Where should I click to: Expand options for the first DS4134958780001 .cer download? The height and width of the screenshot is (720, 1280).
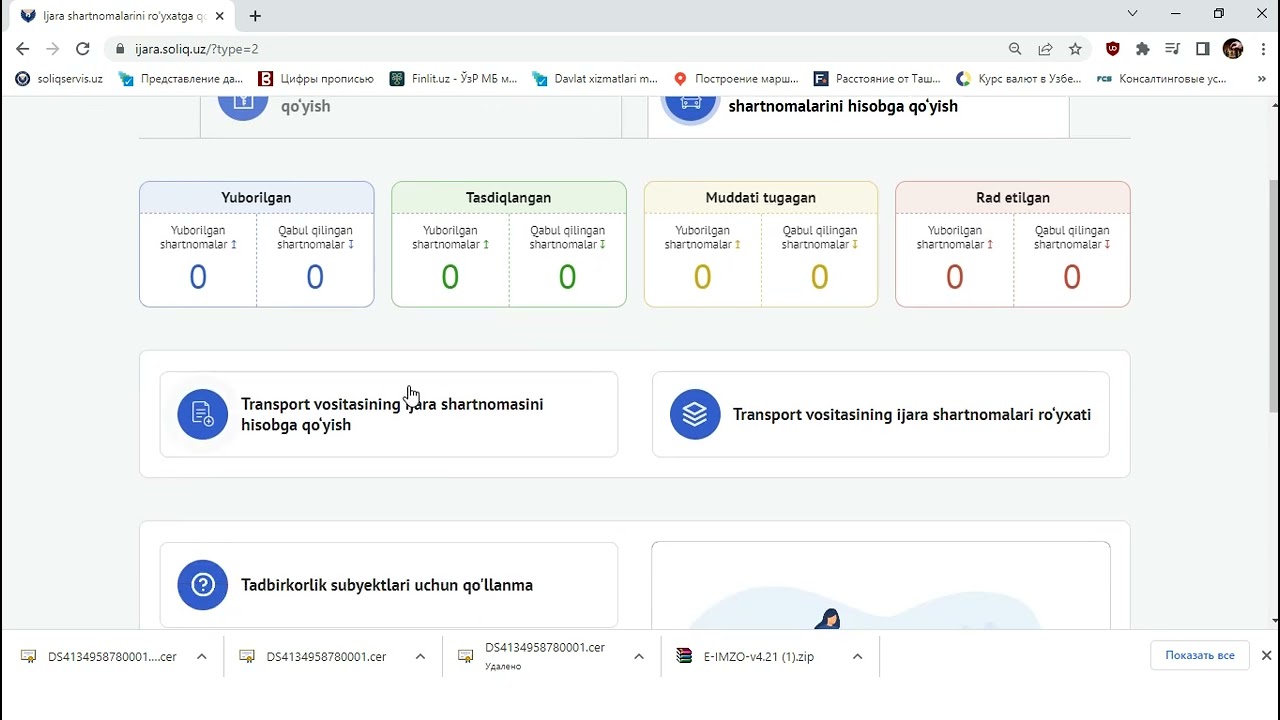(x=201, y=657)
